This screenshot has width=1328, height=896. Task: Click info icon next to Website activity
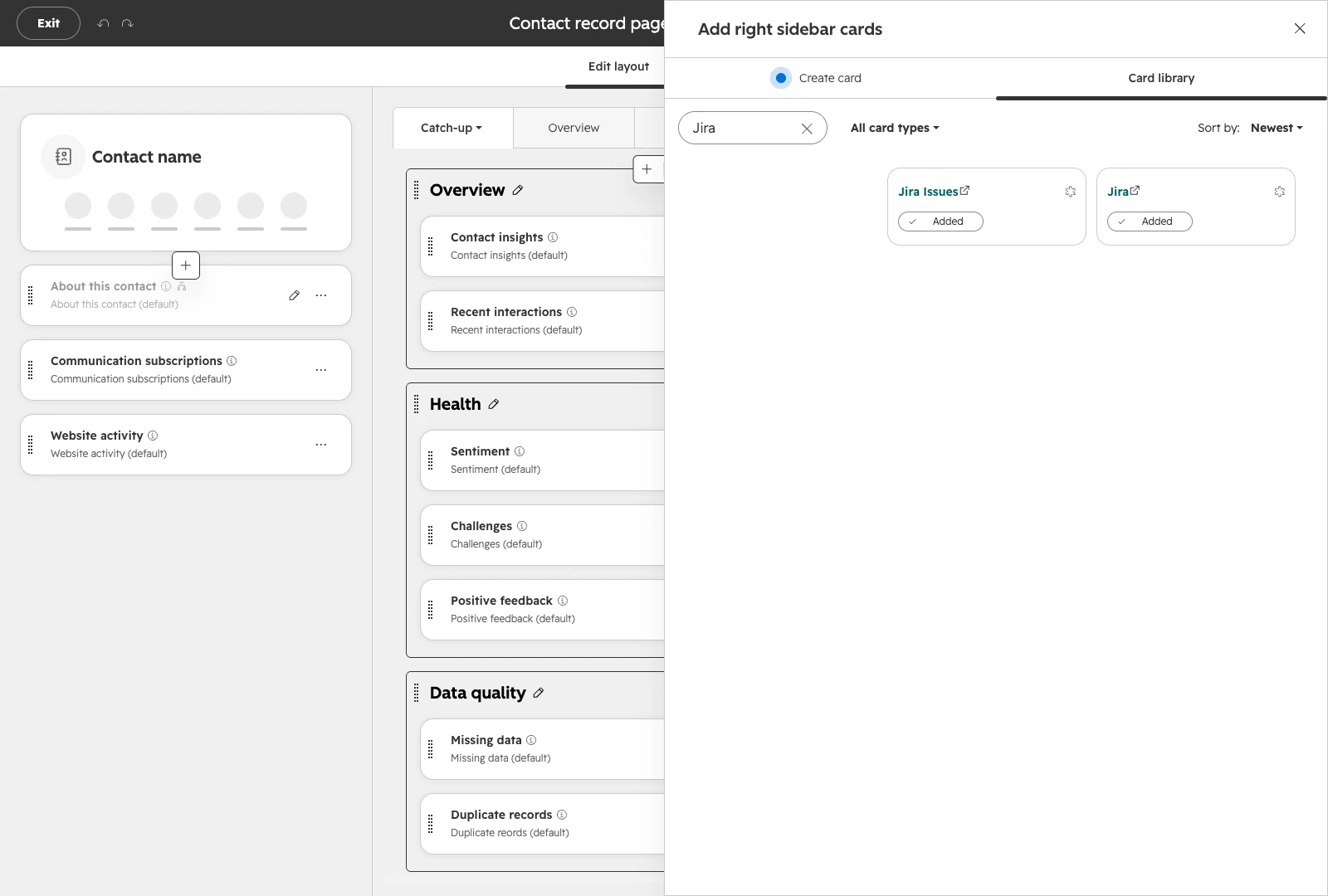pos(153,436)
